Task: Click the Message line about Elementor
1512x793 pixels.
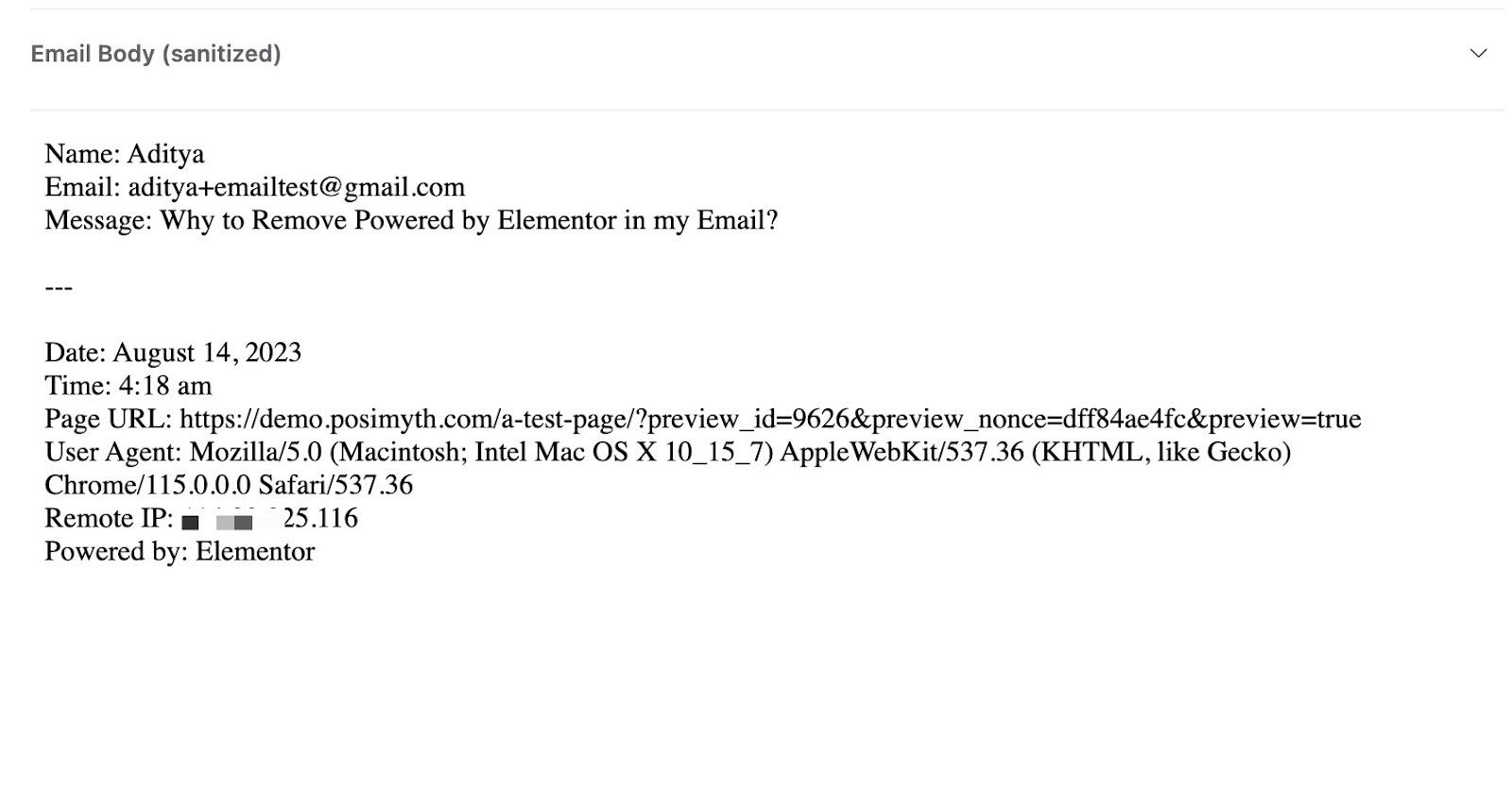Action: click(411, 220)
